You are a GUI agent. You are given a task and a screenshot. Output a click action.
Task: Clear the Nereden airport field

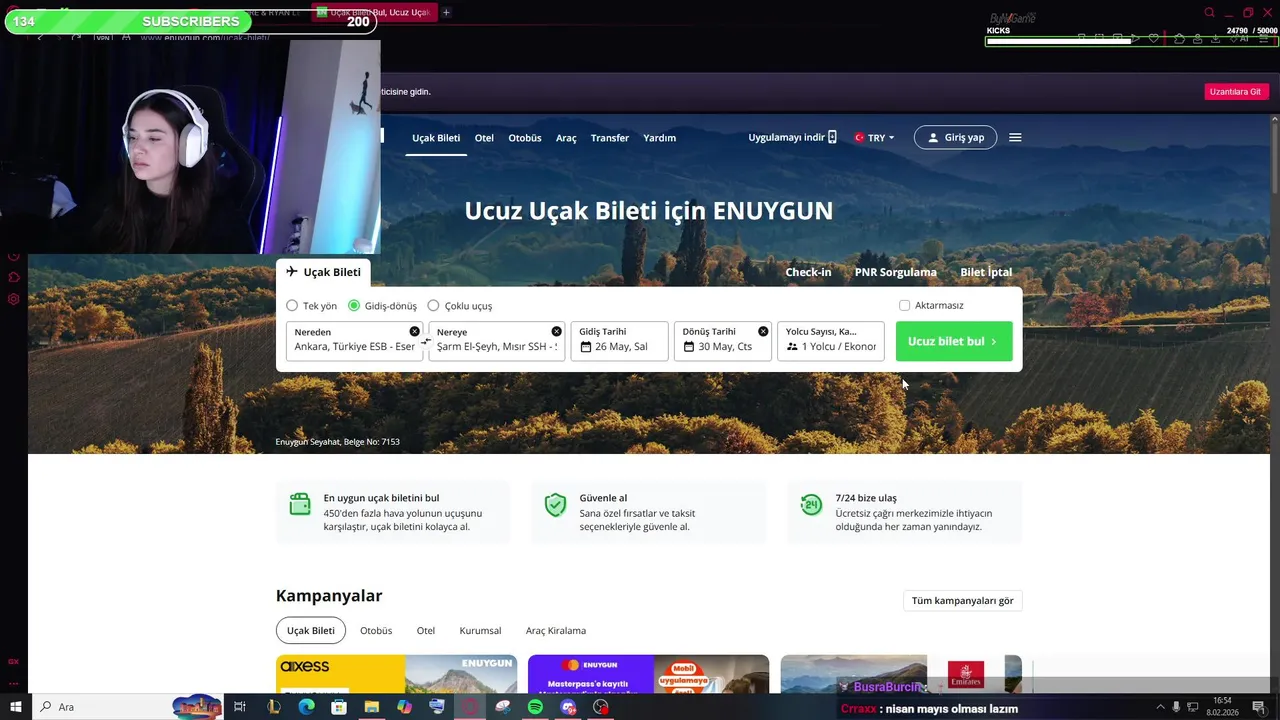[x=414, y=331]
